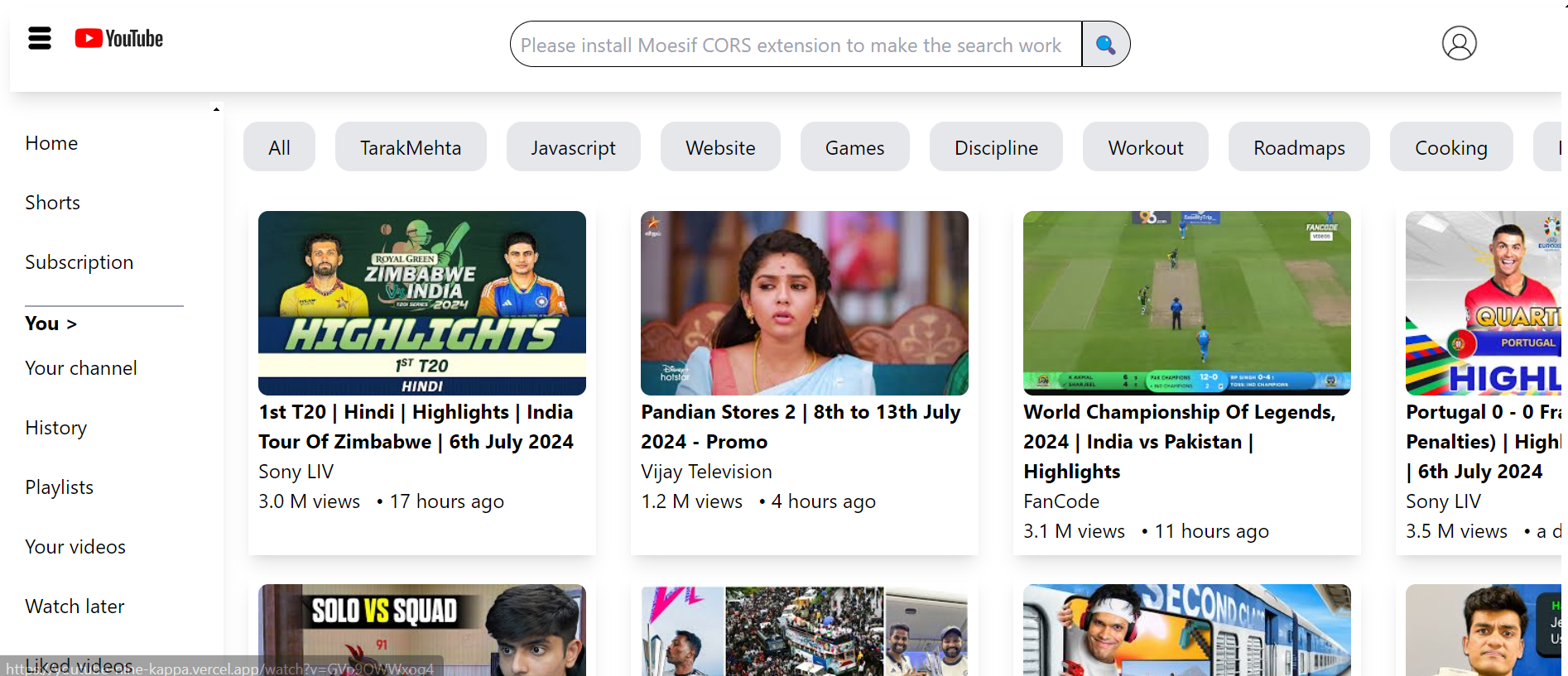This screenshot has height=676, width=1568.
Task: Open Pandian Stores 2 promo thumbnail
Action: pos(805,303)
